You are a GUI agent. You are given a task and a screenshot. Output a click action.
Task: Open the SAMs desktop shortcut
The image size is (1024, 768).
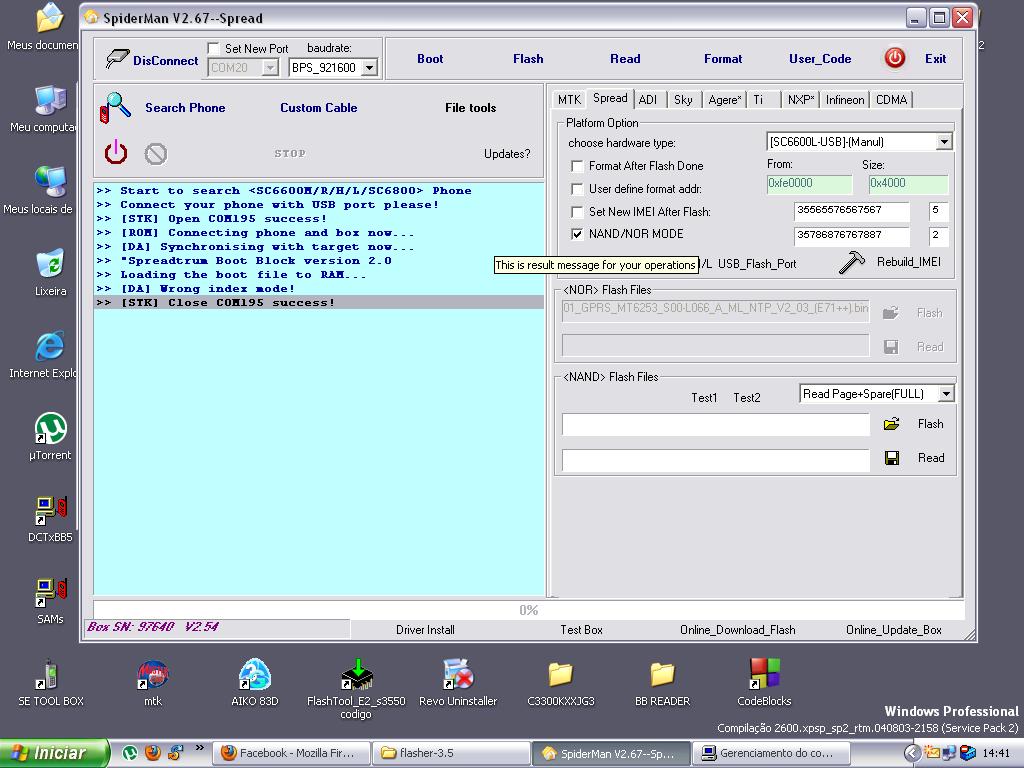click(x=51, y=592)
